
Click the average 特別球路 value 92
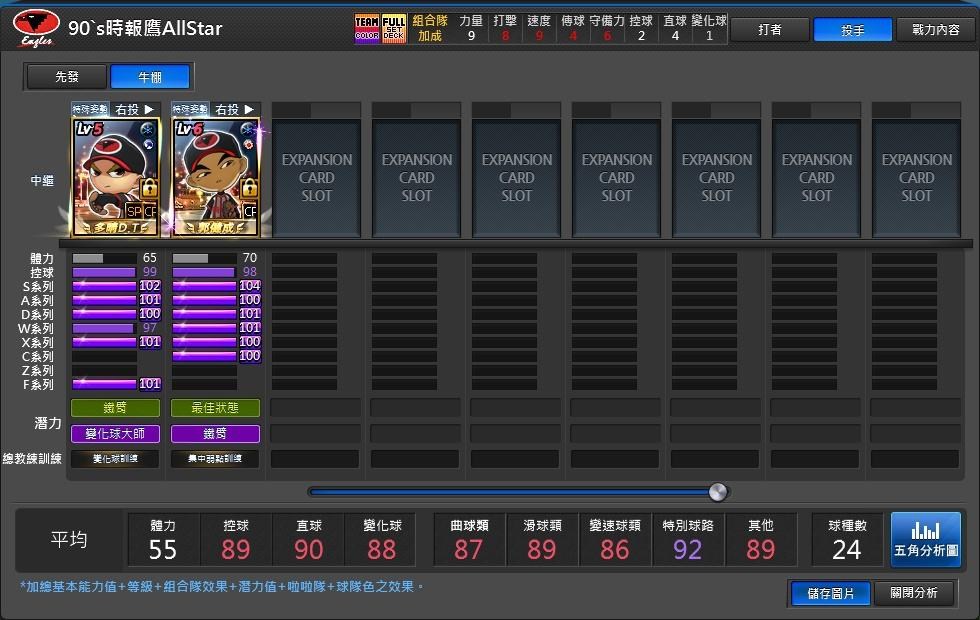[688, 550]
